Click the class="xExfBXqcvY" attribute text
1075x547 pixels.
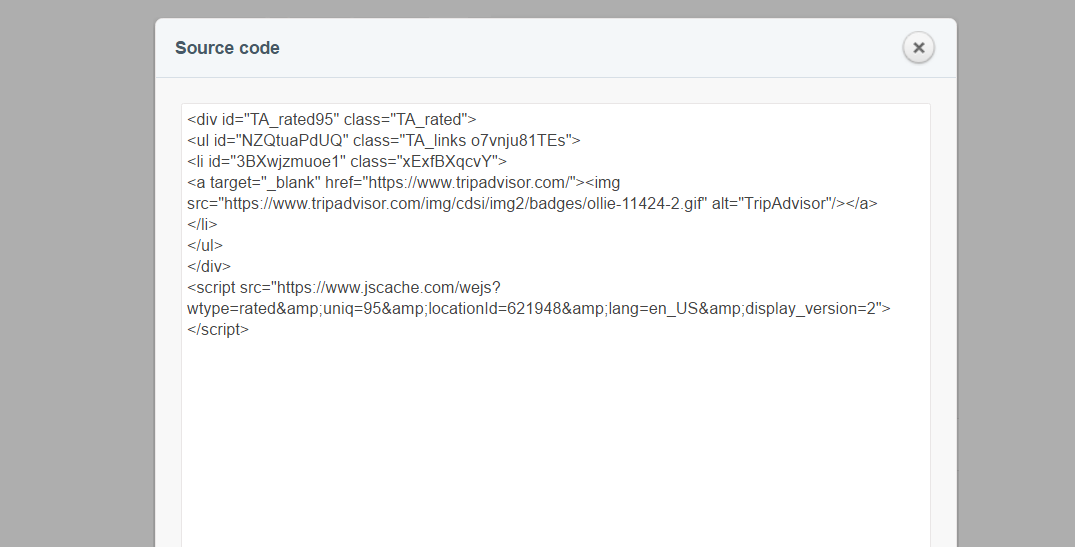pyautogui.click(x=429, y=161)
